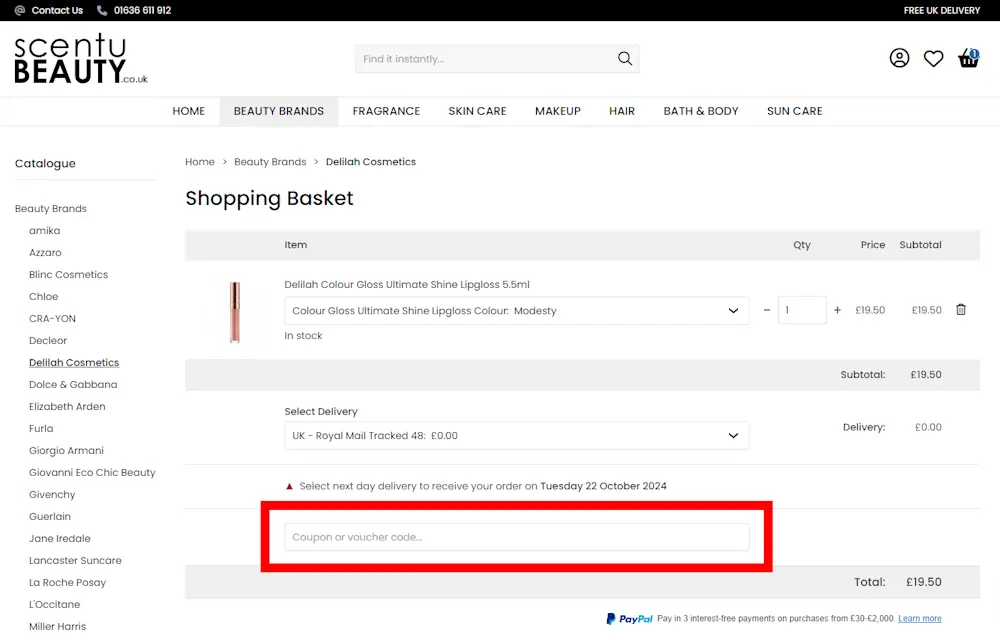Viewport: 1000px width, 642px height.
Task: Select Giorgio Armani in the catalogue
Action: [x=66, y=451]
